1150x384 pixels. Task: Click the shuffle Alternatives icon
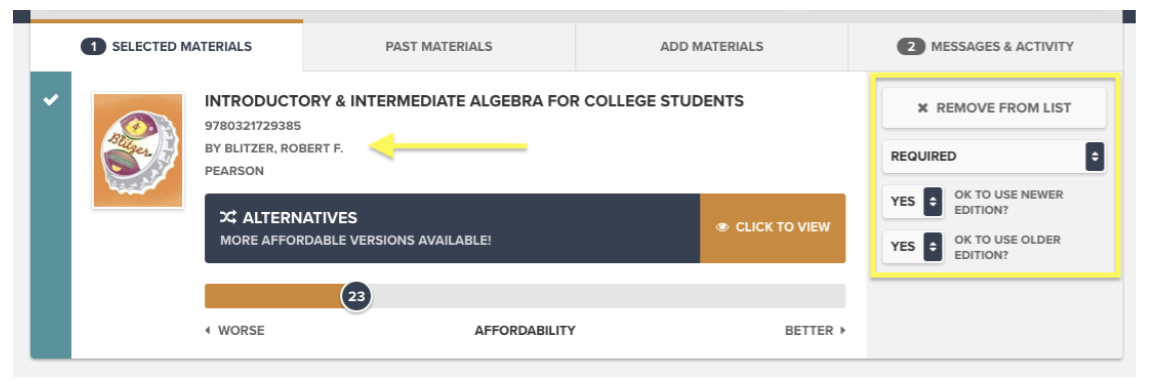[227, 218]
